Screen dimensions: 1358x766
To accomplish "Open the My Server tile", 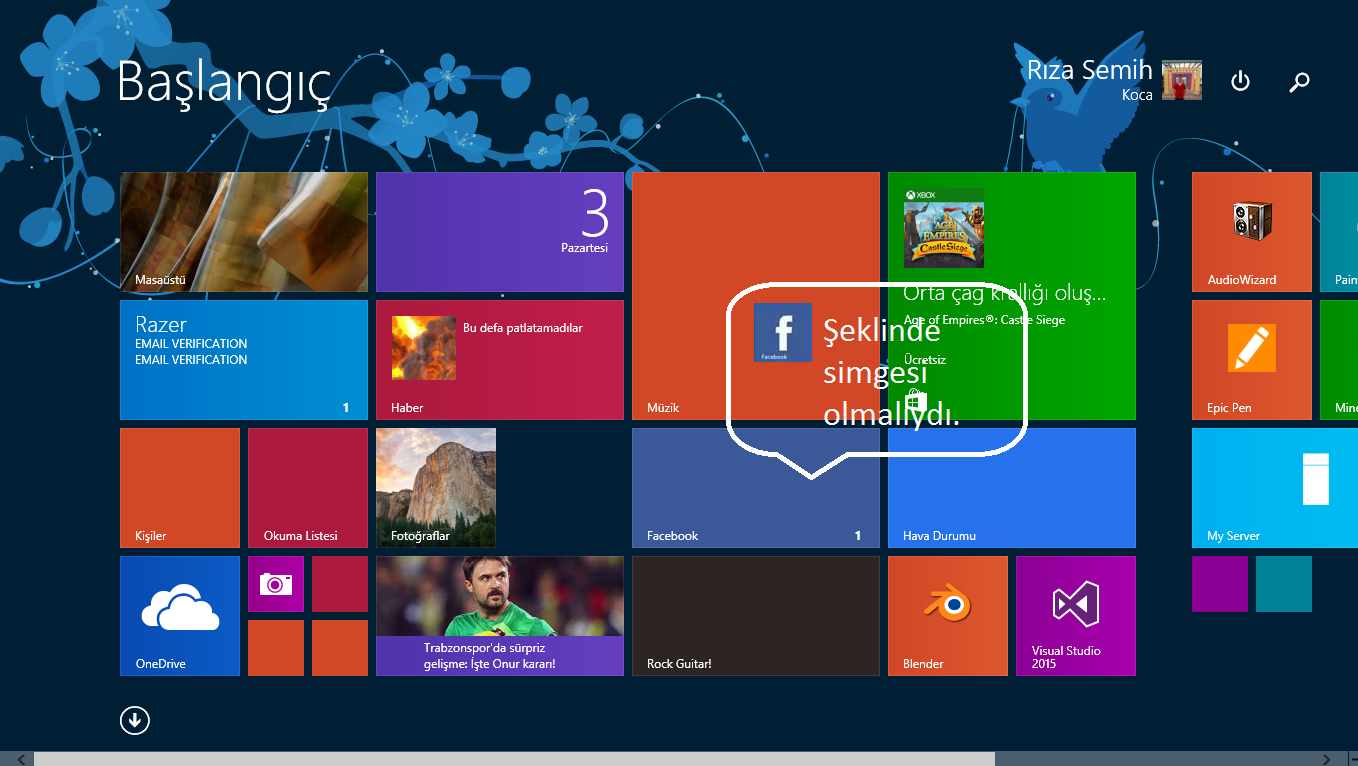I will click(x=1274, y=488).
